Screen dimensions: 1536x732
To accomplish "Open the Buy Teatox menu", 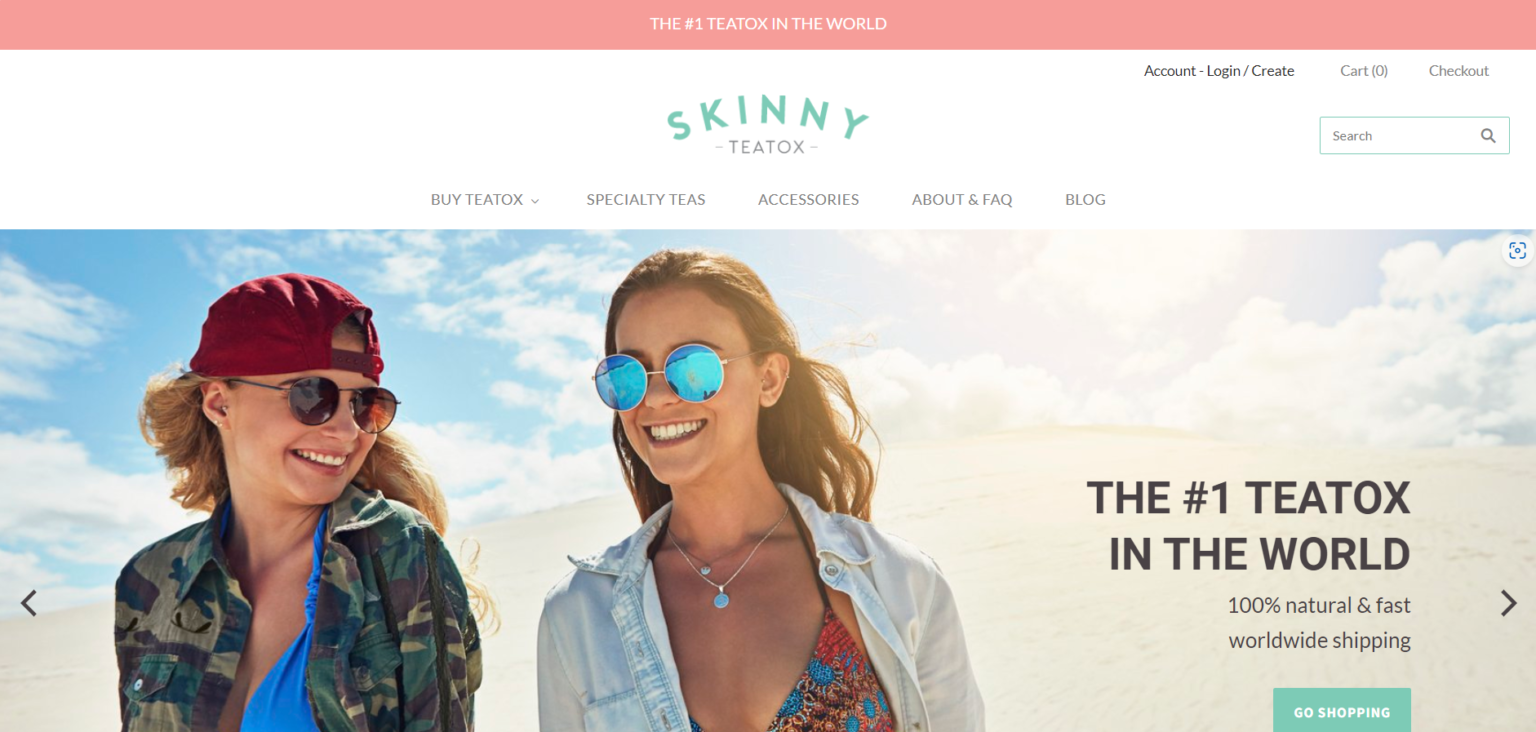I will pos(477,200).
